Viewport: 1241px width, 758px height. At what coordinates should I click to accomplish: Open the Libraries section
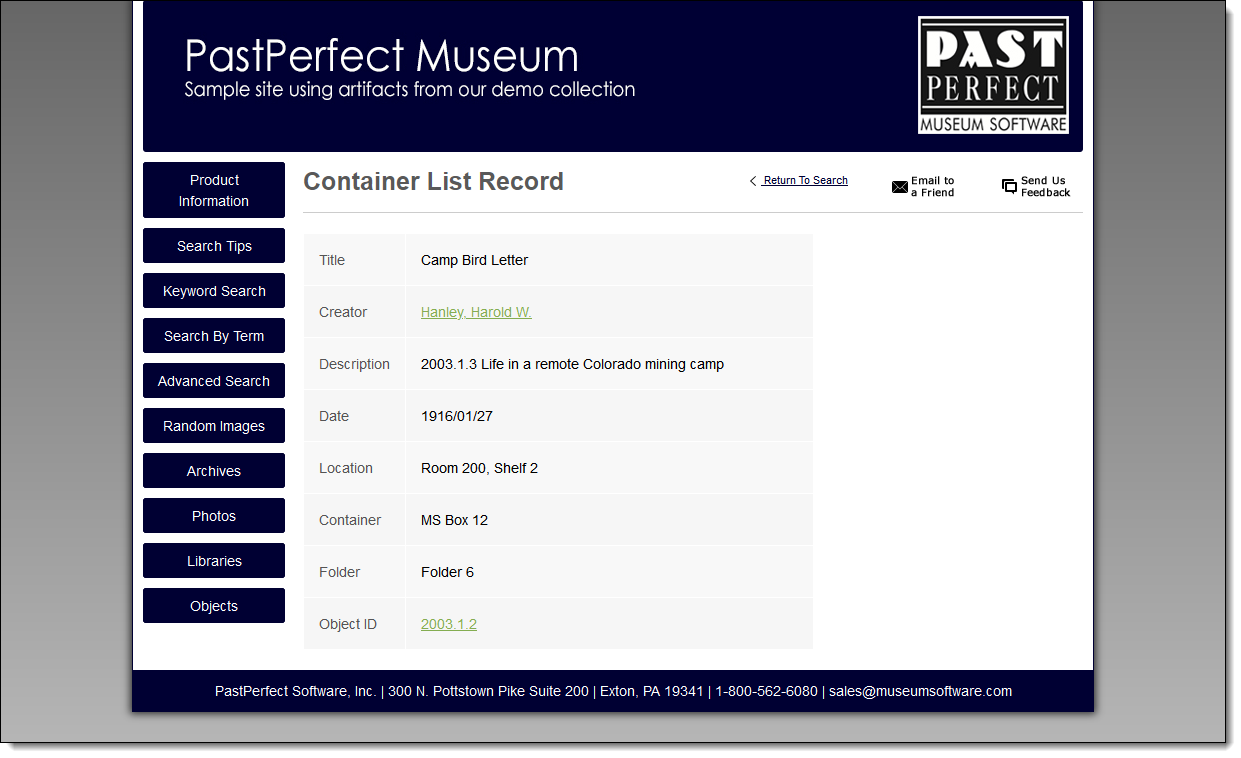213,560
